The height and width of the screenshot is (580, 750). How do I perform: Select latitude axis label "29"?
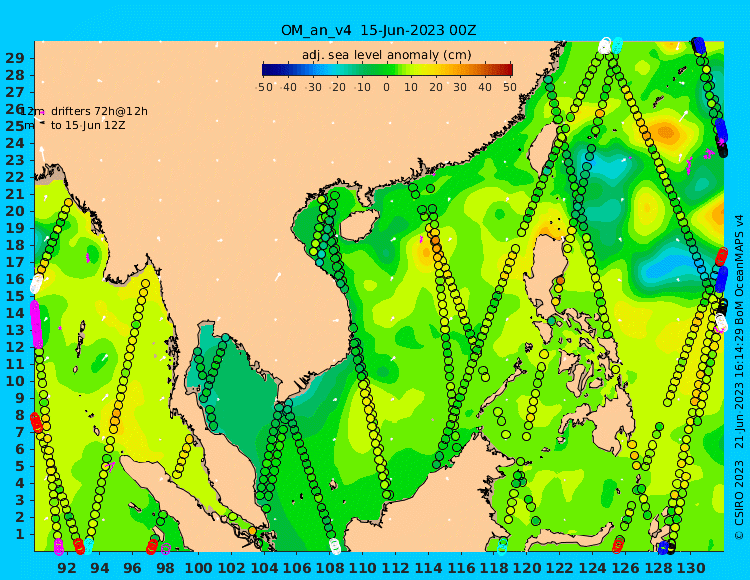pos(14,58)
